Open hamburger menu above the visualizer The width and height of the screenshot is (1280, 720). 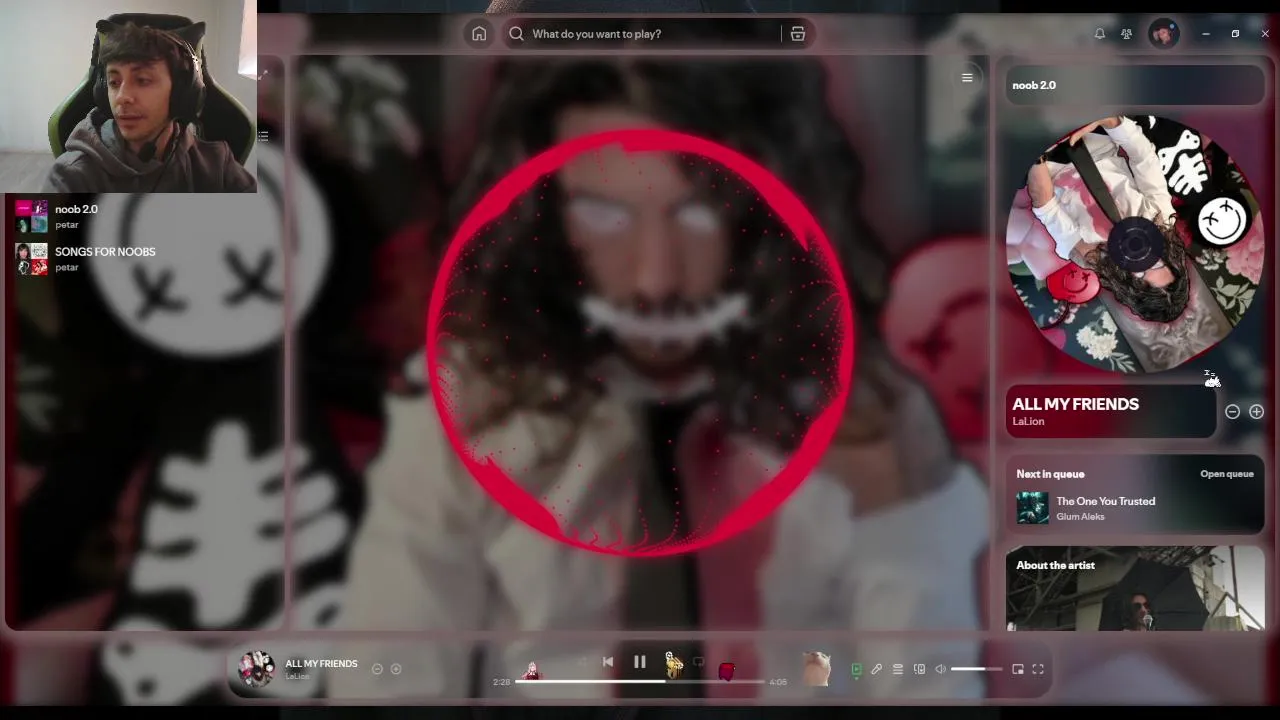click(967, 78)
